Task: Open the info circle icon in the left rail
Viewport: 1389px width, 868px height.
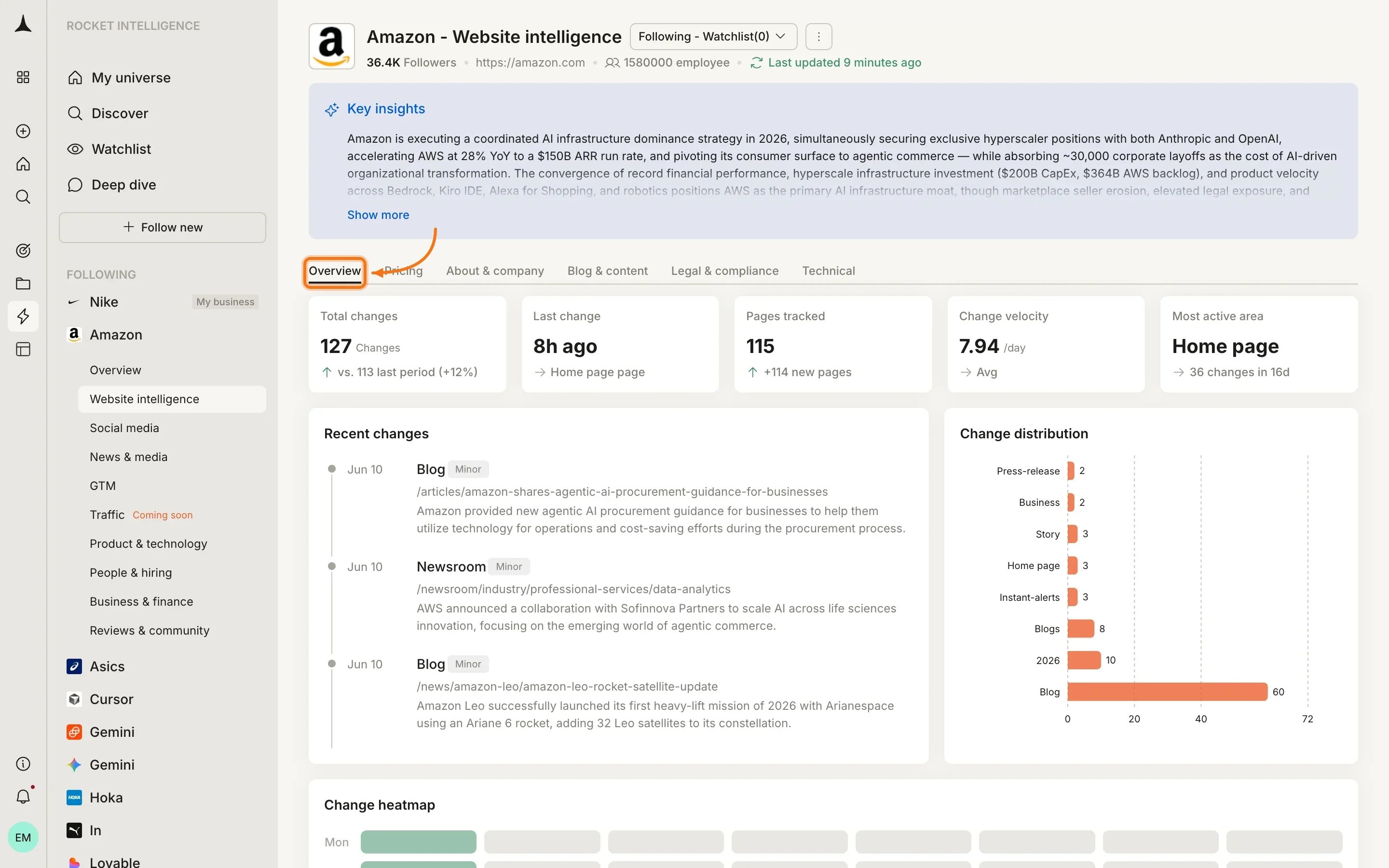Action: pyautogui.click(x=23, y=764)
